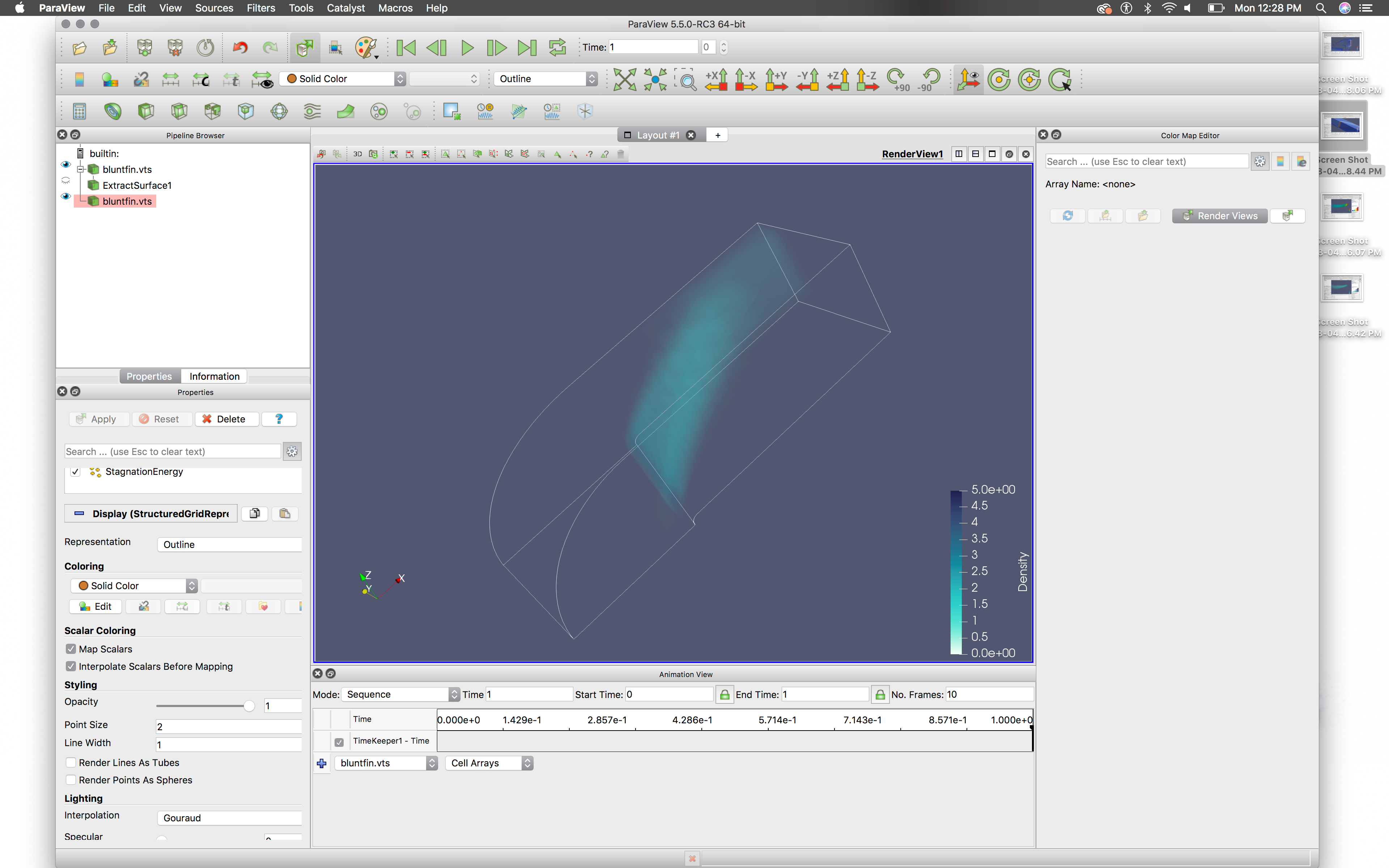Open the Interpolation Gouraud dropdown

pos(230,817)
